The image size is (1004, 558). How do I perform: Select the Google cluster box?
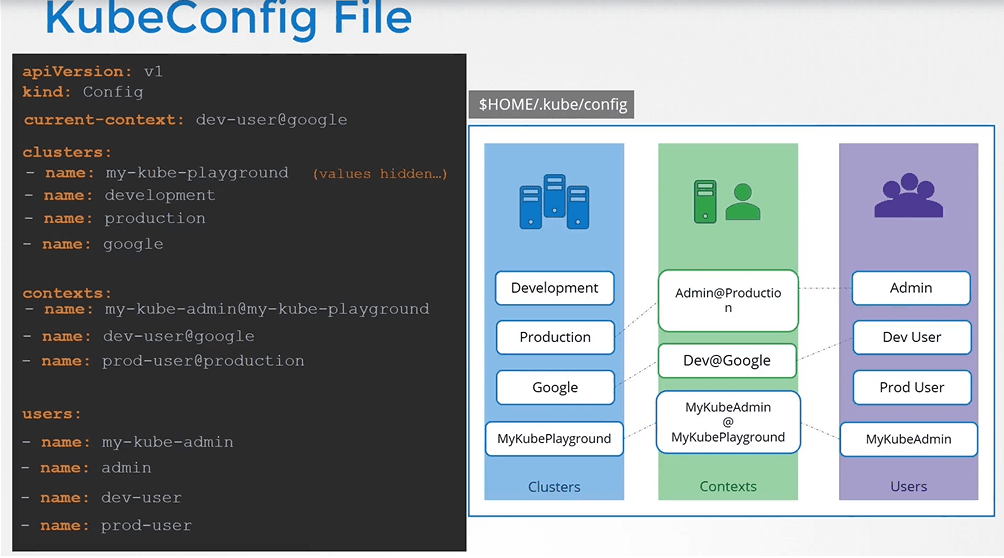(x=555, y=388)
